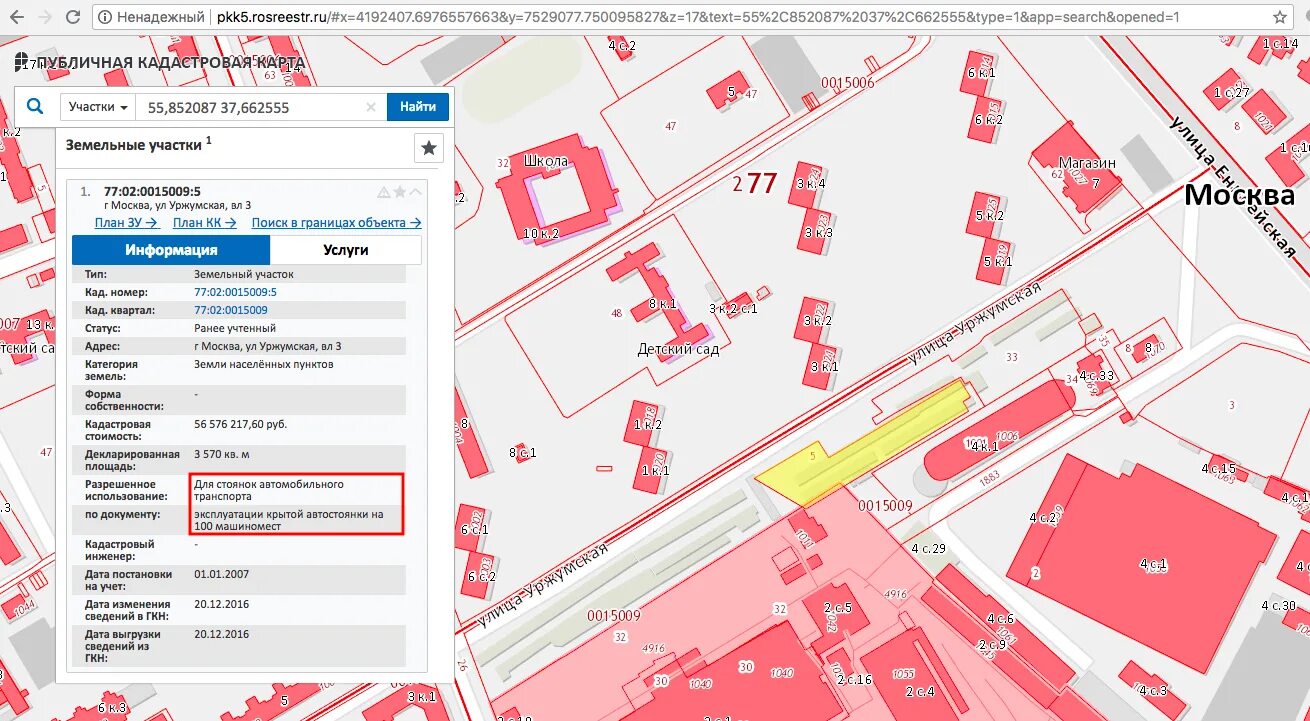
Task: Click result heading 77:02:0015009:5
Action: click(152, 191)
